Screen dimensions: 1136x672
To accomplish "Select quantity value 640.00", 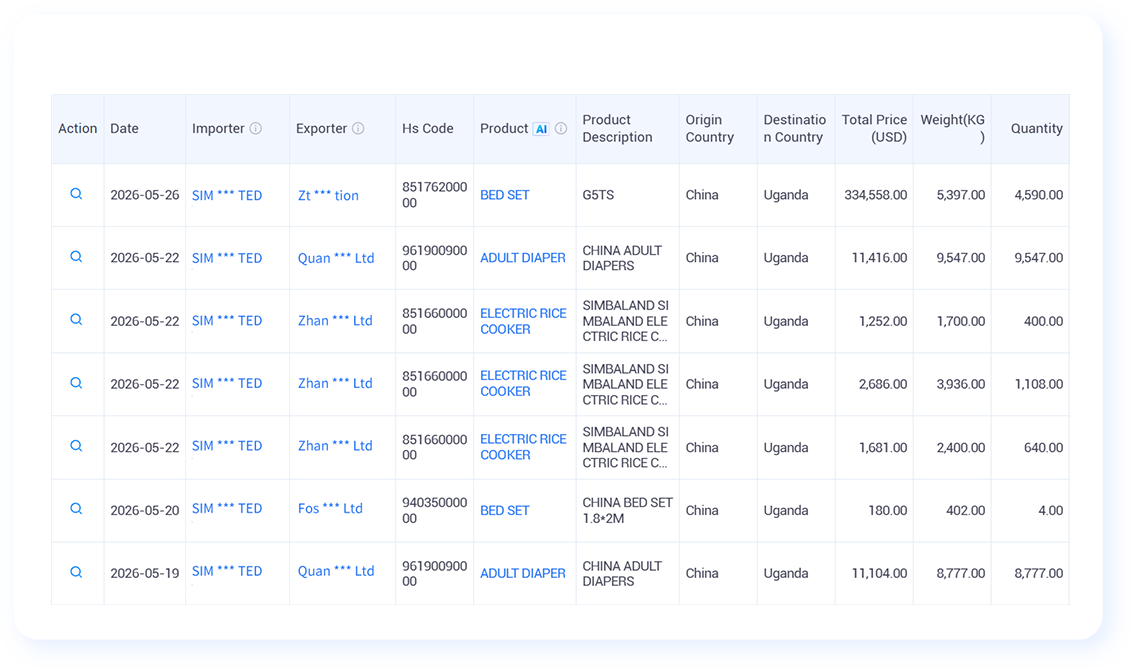I will pos(1044,448).
